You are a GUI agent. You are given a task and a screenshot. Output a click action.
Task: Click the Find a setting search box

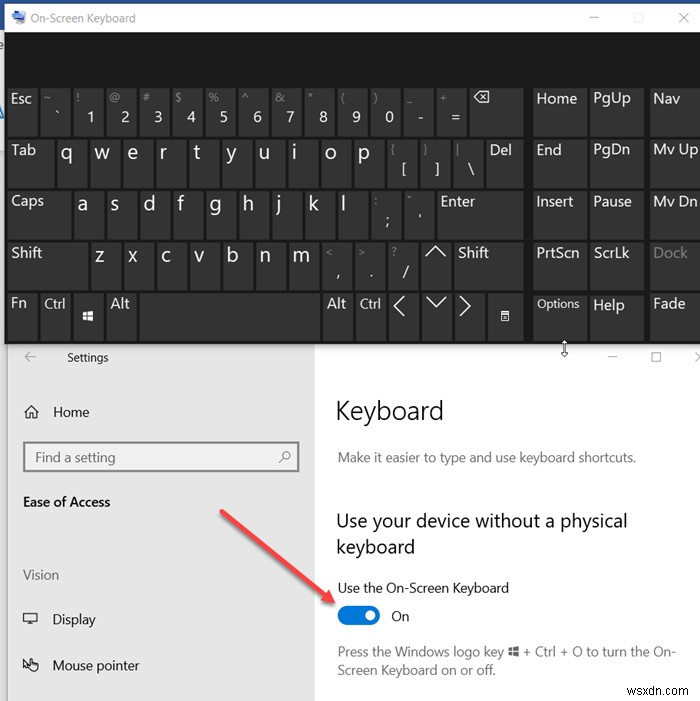coord(161,457)
